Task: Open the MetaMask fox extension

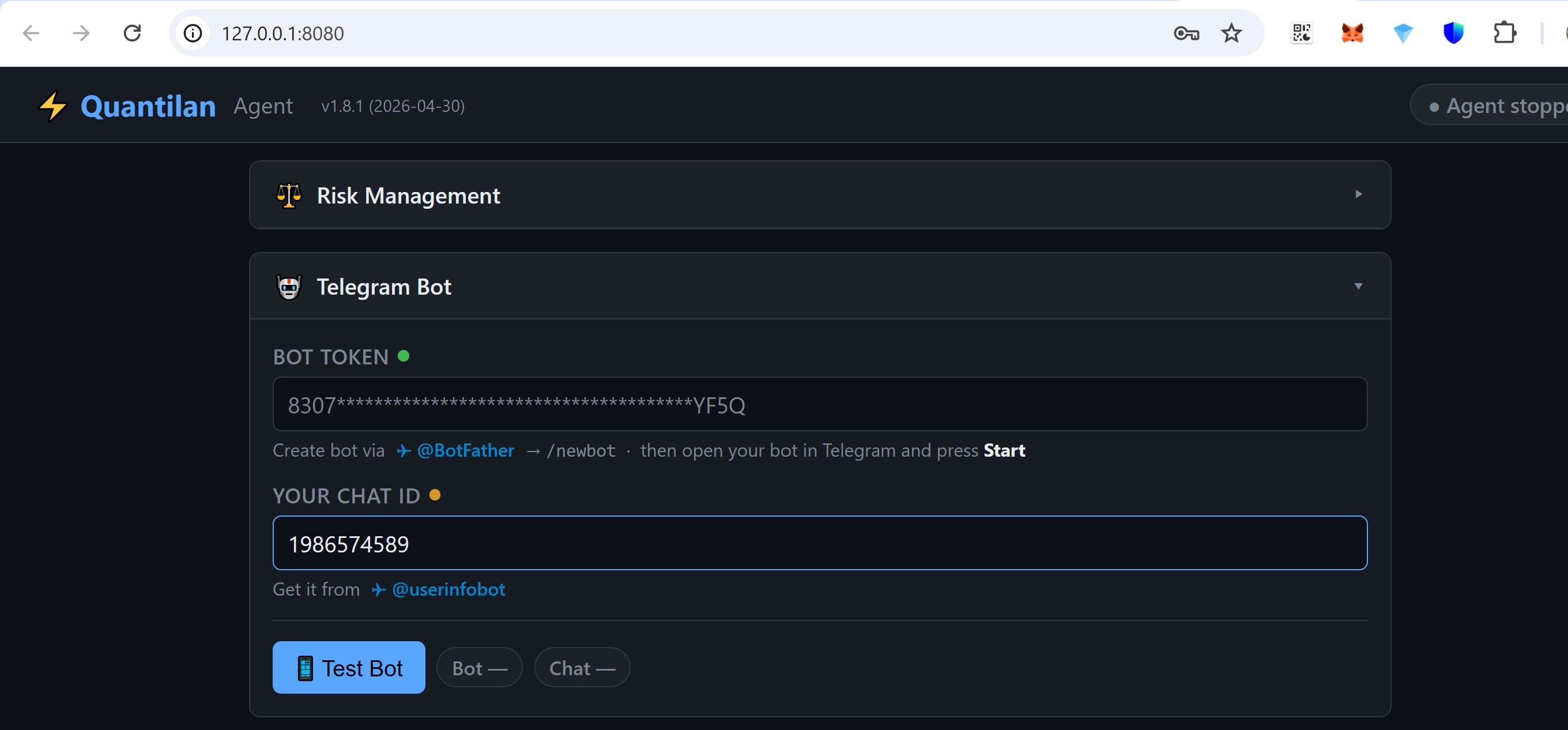Action: point(1352,33)
